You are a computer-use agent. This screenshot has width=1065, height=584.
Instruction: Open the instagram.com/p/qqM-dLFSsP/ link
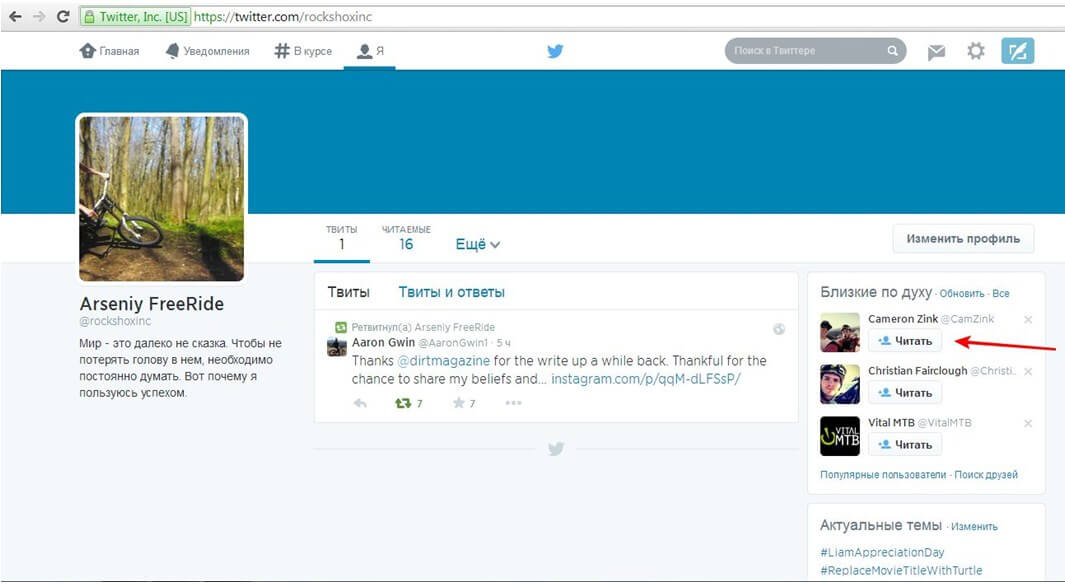tap(645, 379)
